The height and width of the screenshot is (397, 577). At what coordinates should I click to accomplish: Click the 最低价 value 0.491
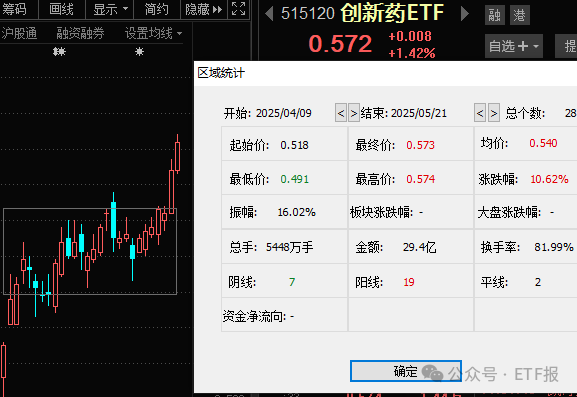(294, 179)
